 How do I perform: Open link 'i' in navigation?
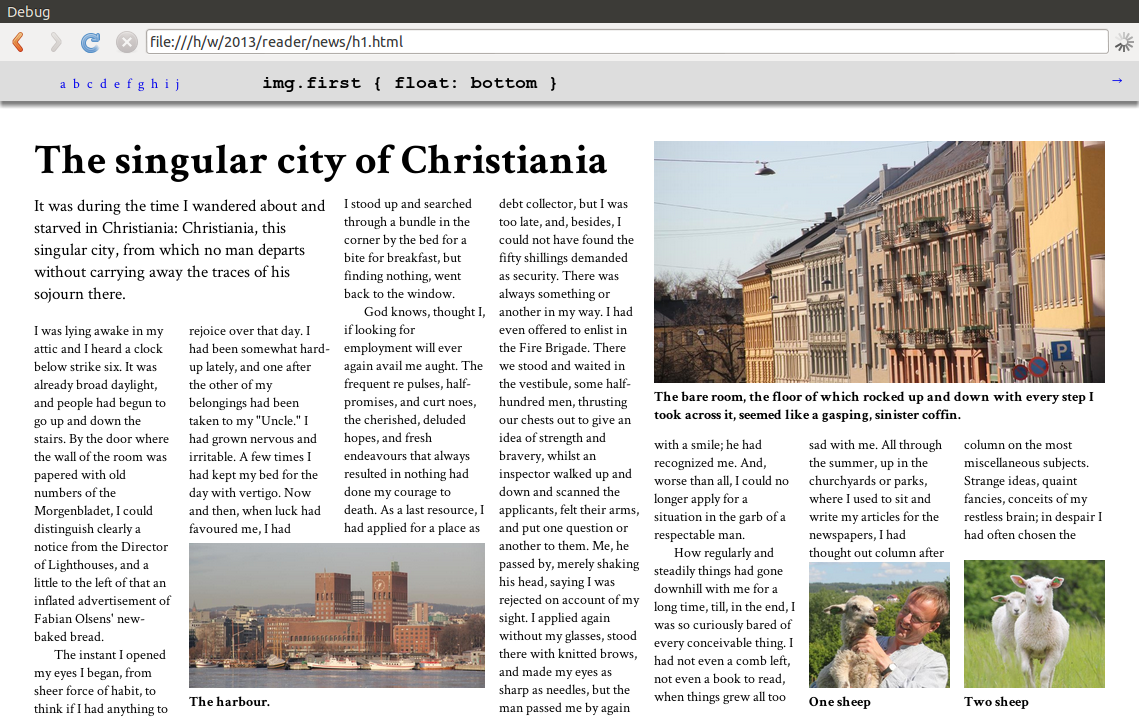point(166,84)
